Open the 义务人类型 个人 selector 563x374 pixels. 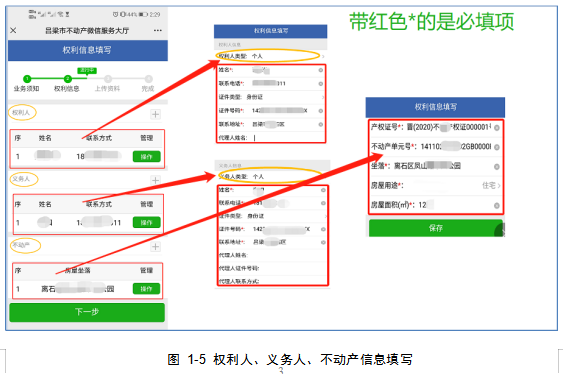click(271, 177)
